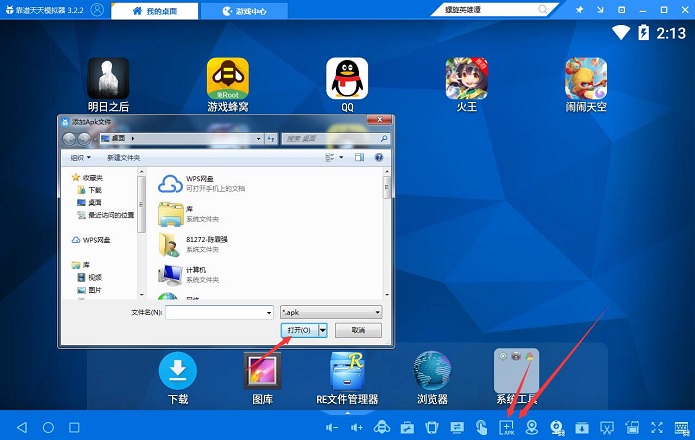
Task: Click the fullscreen expand arrows icon
Action: click(657, 427)
